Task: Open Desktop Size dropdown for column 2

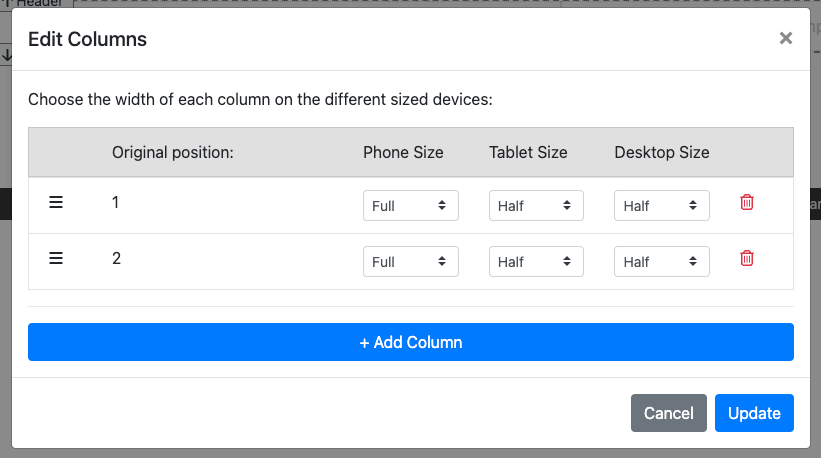Action: [661, 262]
